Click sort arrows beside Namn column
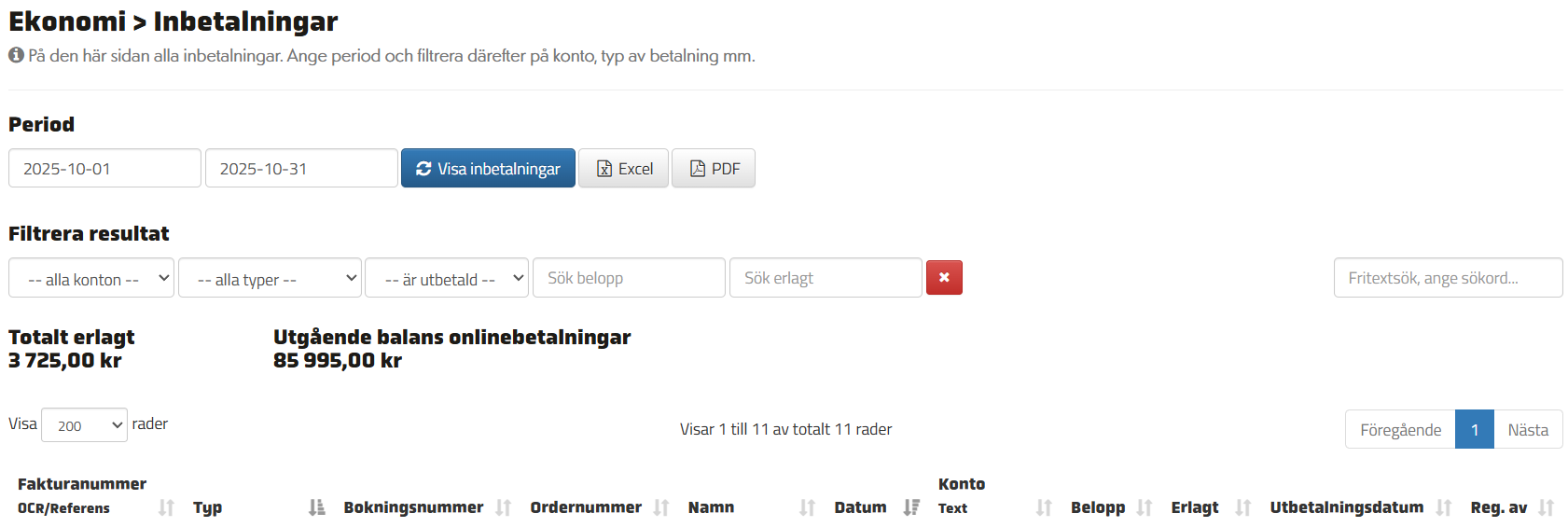Screen dimensions: 1568x527 [x=807, y=507]
